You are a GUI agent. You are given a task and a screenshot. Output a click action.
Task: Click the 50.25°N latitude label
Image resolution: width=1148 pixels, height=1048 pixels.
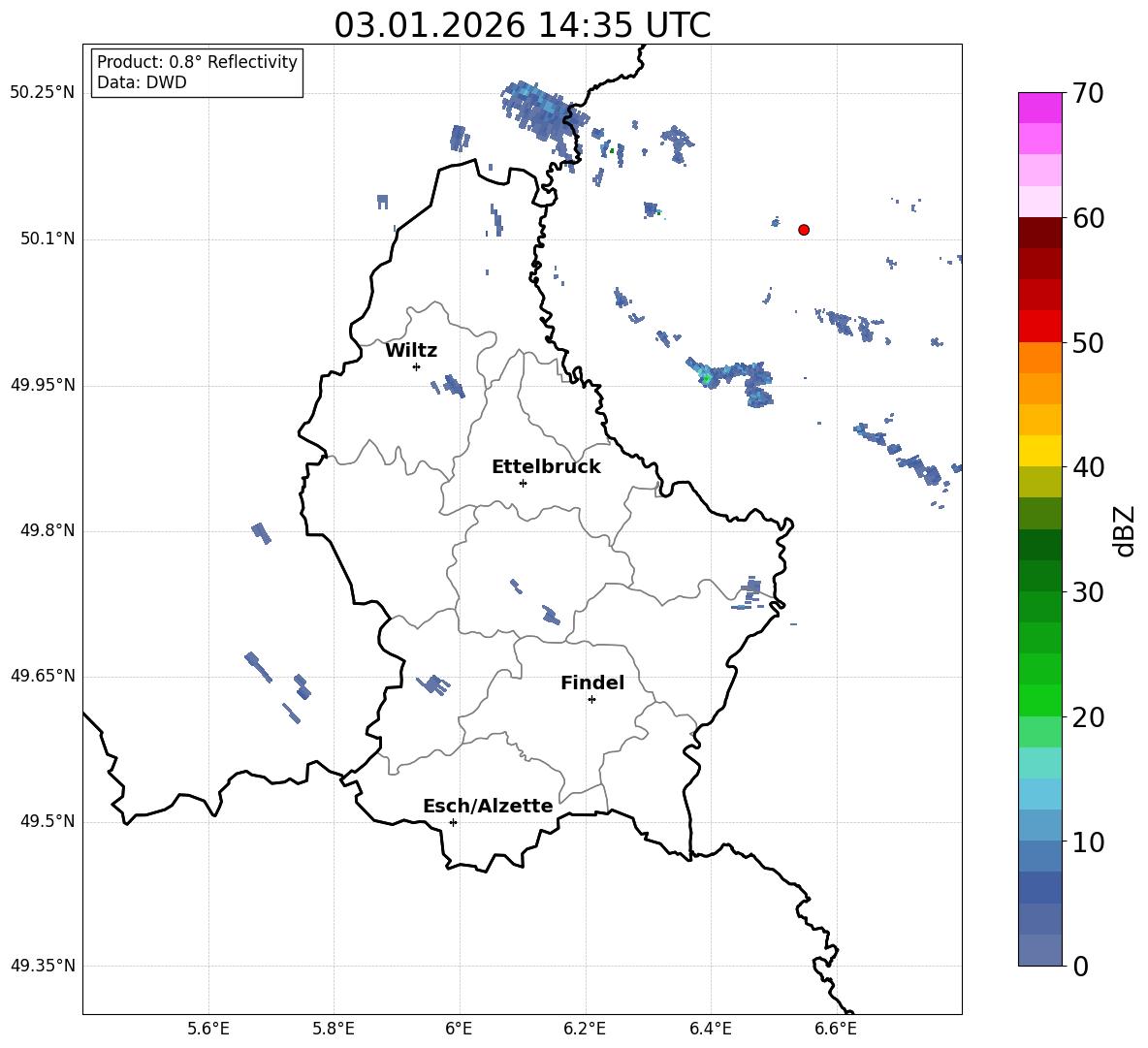[x=43, y=93]
